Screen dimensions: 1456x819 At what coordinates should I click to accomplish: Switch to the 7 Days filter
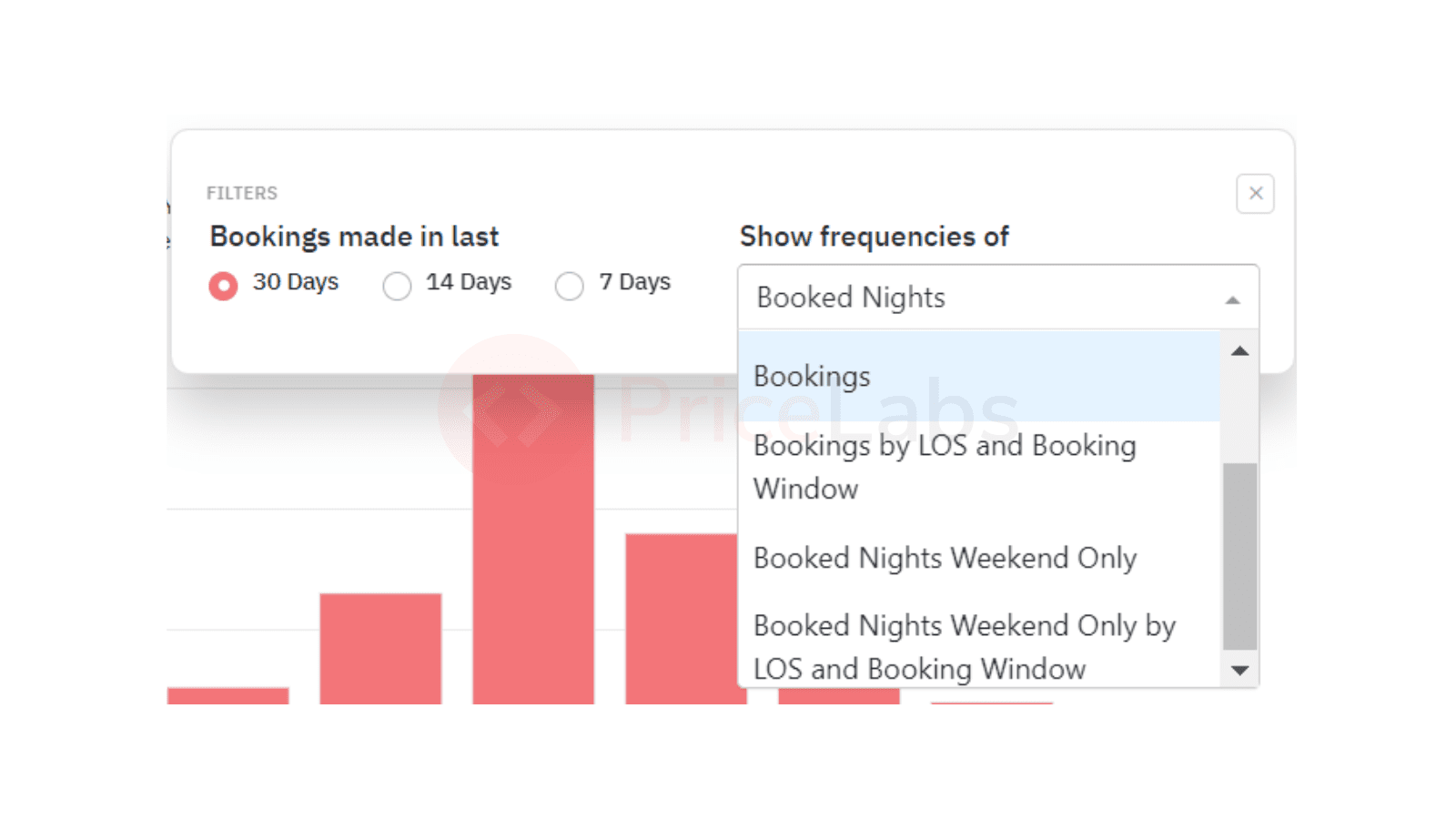click(570, 286)
